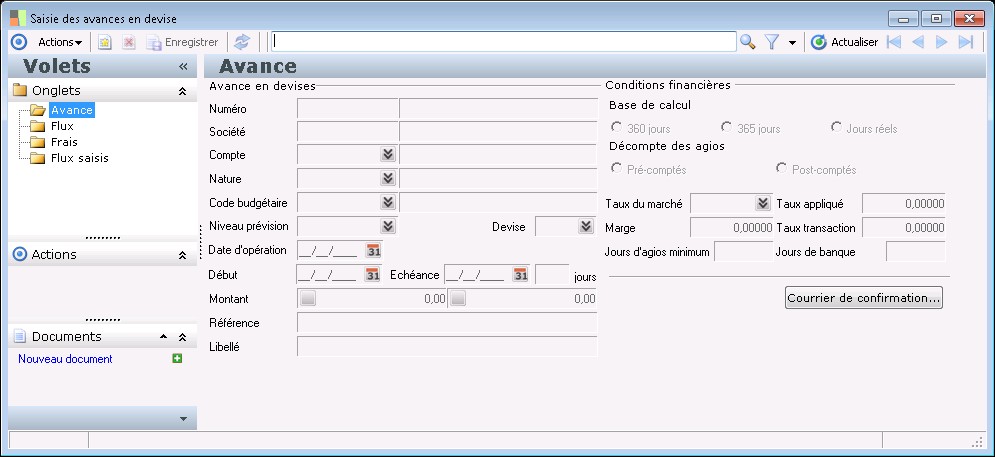Screen dimensions: 995x457
Task: Go to first record arrow
Action: pos(893,43)
